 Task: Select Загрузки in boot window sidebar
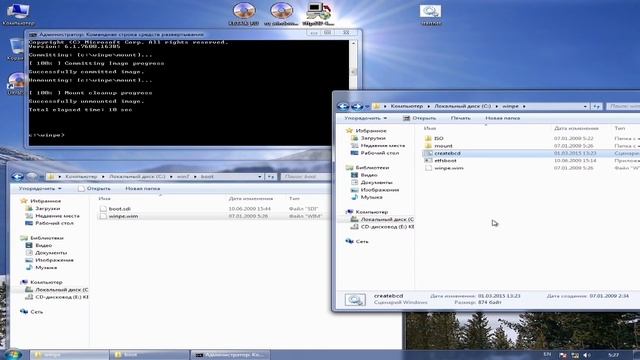(x=47, y=209)
